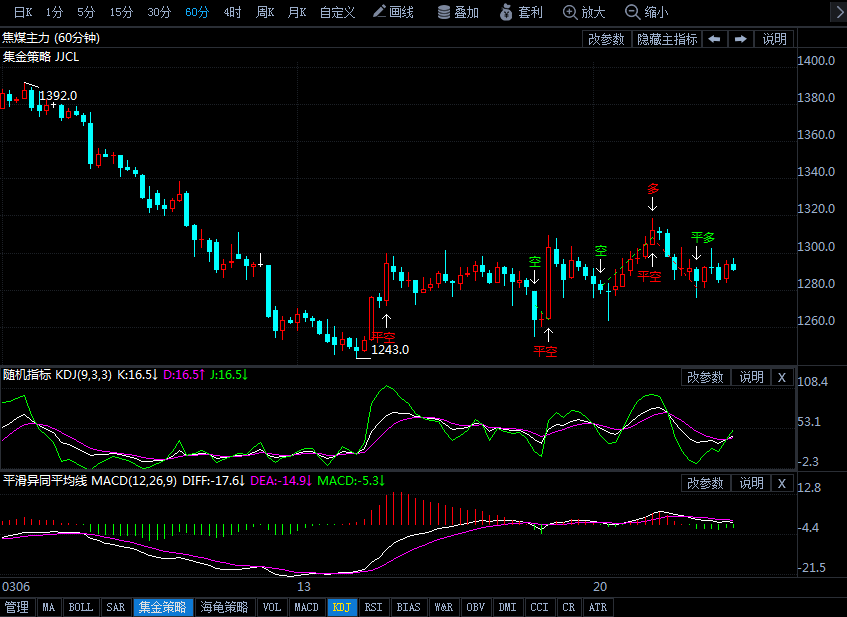Move chart forward with right arrow

click(741, 39)
